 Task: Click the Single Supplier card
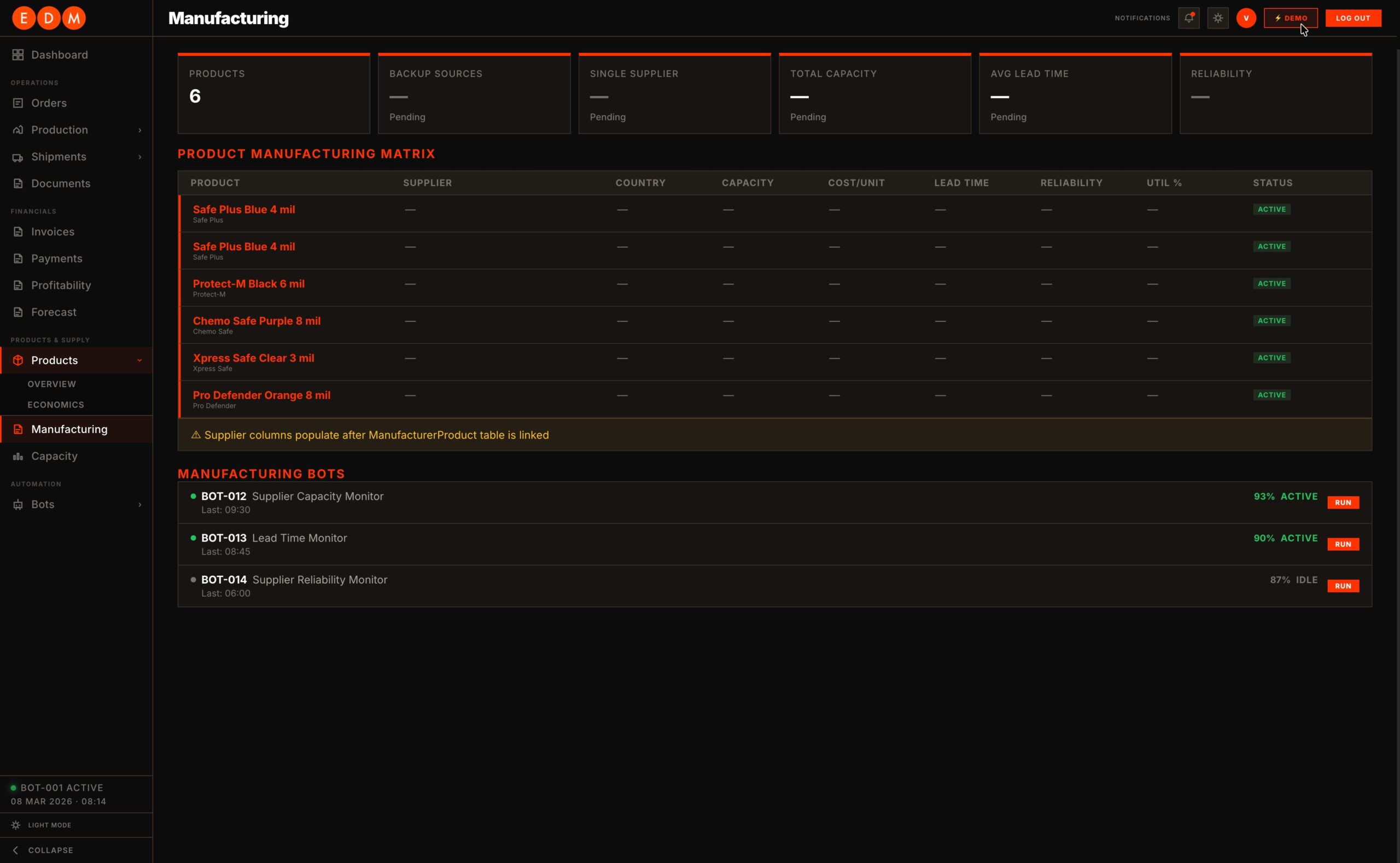coord(675,94)
